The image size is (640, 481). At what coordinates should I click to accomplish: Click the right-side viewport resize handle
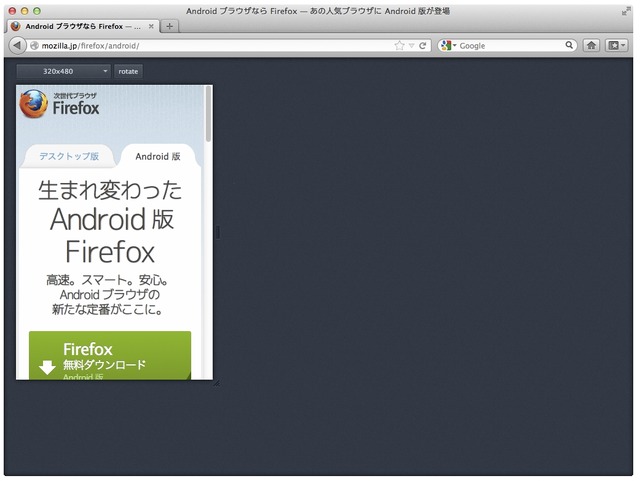[x=218, y=232]
